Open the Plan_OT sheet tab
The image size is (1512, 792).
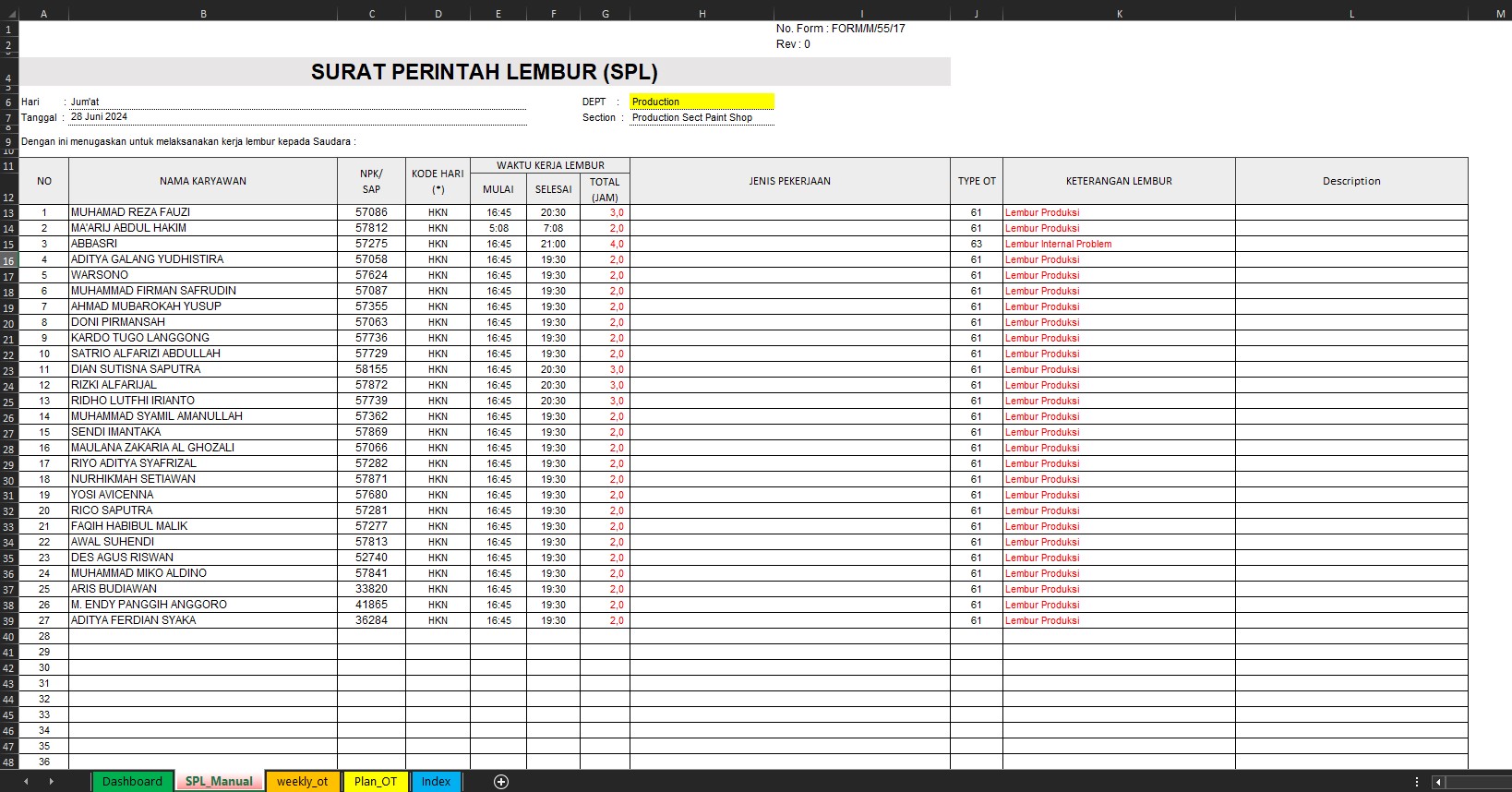375,782
